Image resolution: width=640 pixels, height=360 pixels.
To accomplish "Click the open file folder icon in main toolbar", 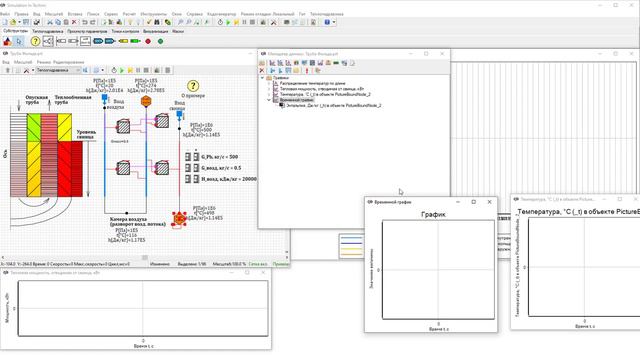I will pos(13,22).
